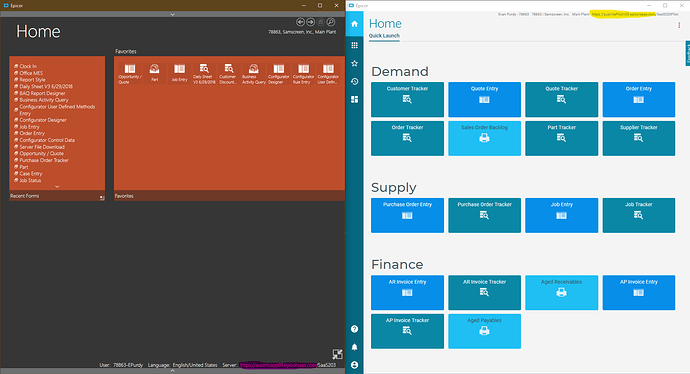Open the notifications bell icon
Viewport: 690px width, 374px height.
[x=354, y=347]
